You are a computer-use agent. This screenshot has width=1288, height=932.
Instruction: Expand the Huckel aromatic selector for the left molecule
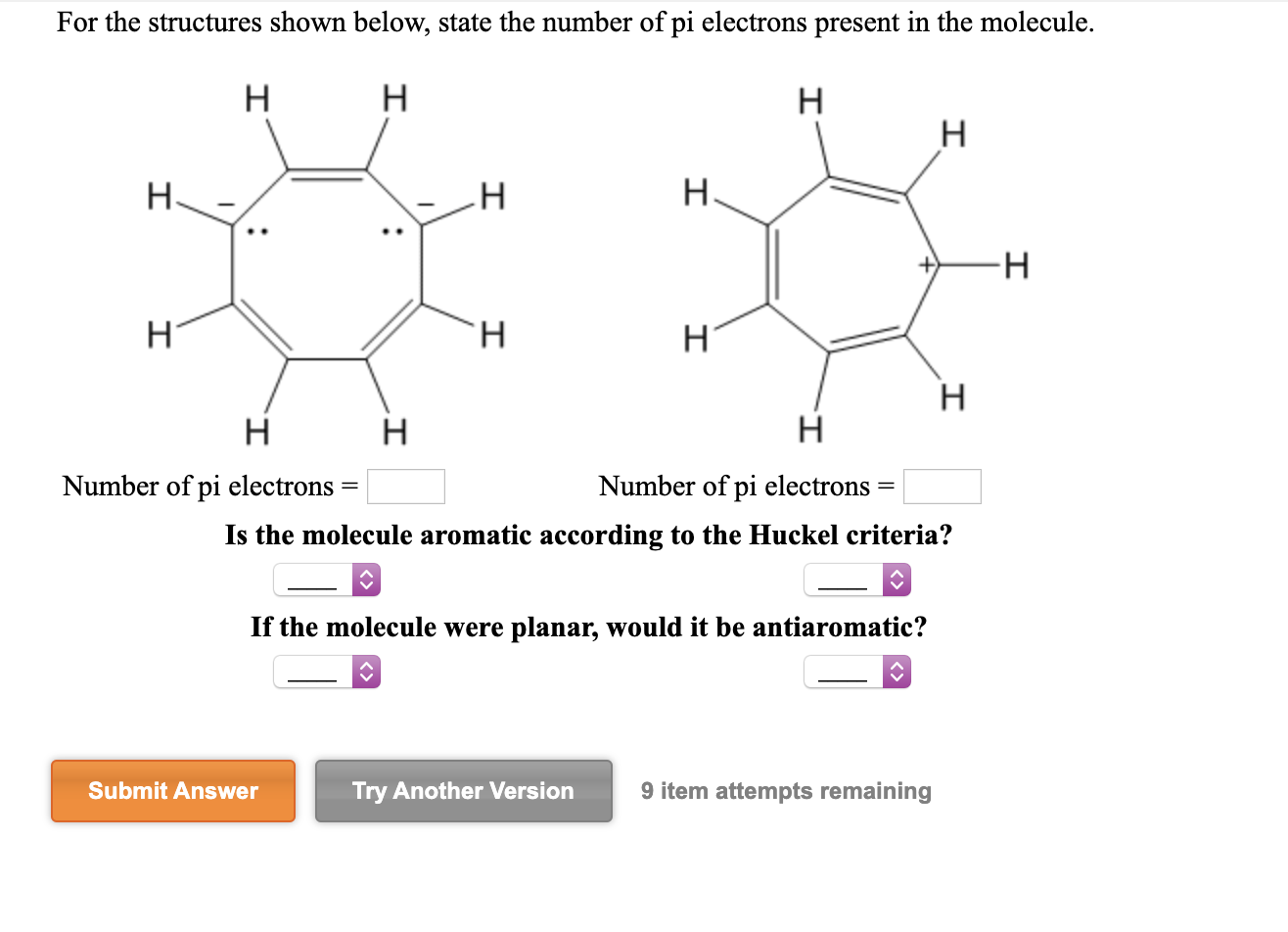pos(327,580)
